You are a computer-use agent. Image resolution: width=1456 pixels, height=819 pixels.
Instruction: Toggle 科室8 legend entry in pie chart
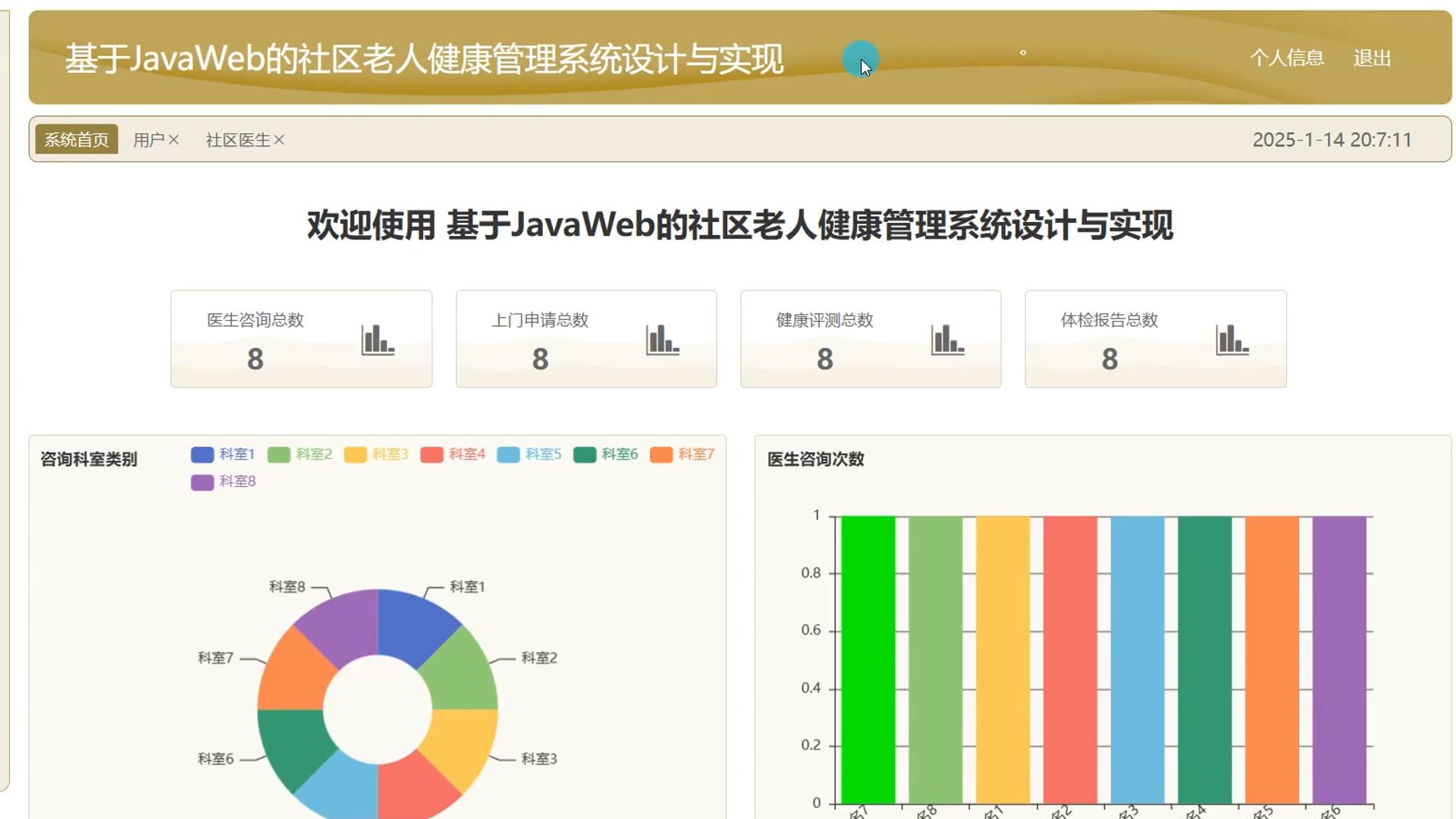[x=223, y=482]
